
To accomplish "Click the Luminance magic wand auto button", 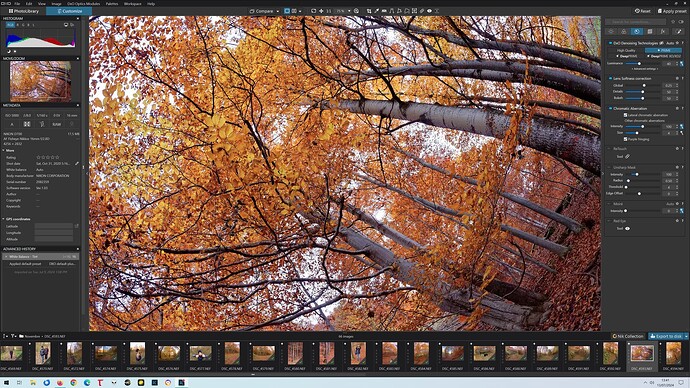I will coord(682,63).
